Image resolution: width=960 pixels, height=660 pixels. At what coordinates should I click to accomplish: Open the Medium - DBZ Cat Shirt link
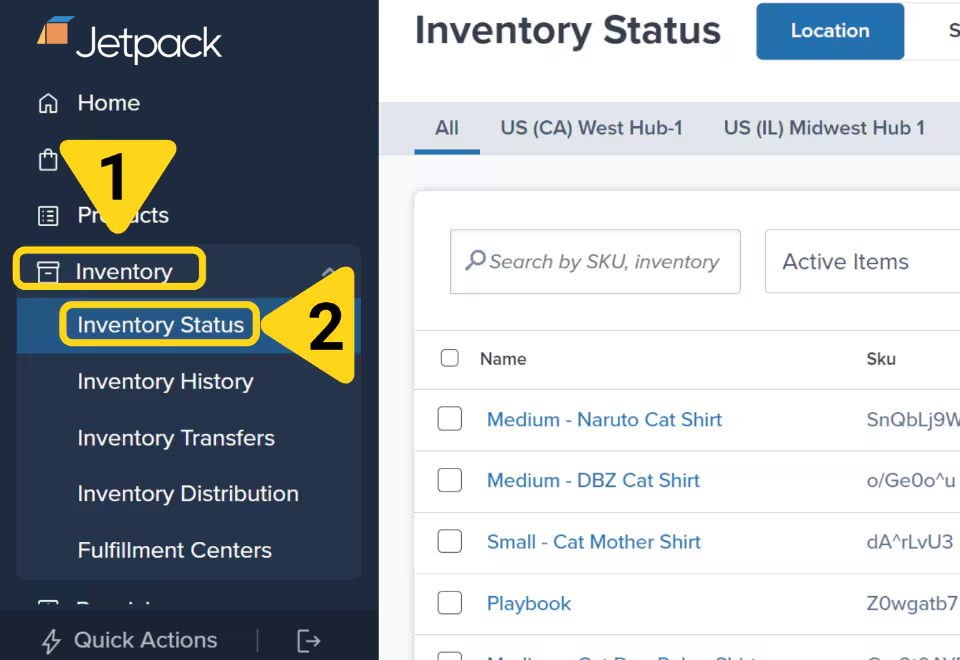tap(593, 480)
